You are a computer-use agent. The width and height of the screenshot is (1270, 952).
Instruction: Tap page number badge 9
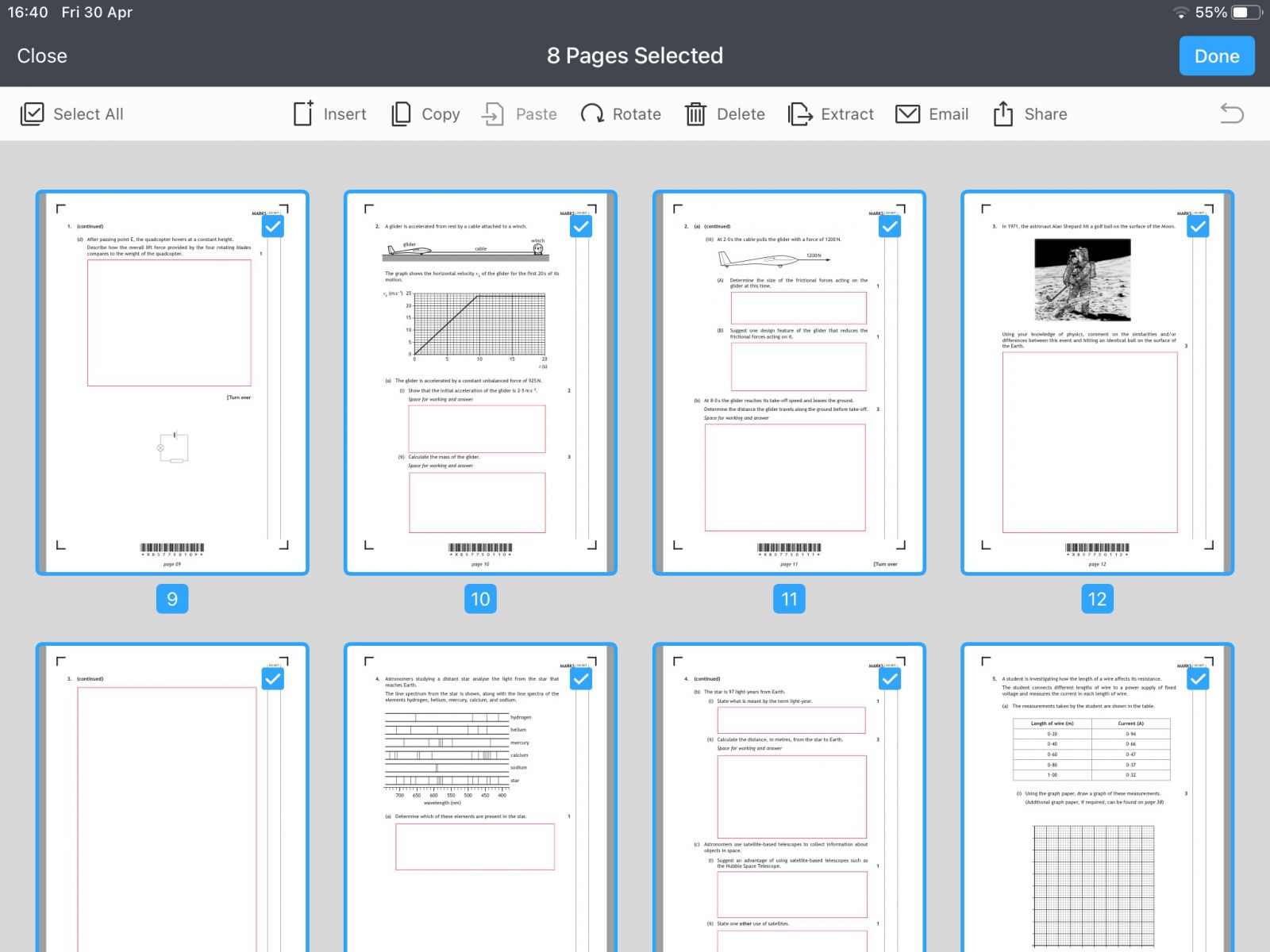click(x=172, y=599)
